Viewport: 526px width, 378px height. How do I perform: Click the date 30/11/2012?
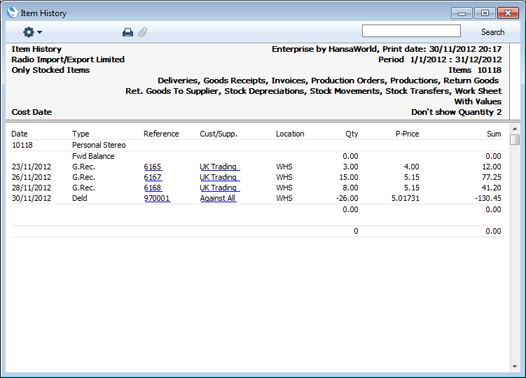[32, 198]
